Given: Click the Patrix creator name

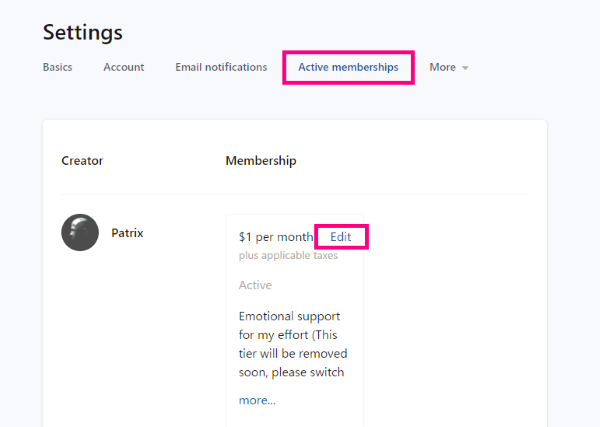Looking at the screenshot, I should (127, 233).
